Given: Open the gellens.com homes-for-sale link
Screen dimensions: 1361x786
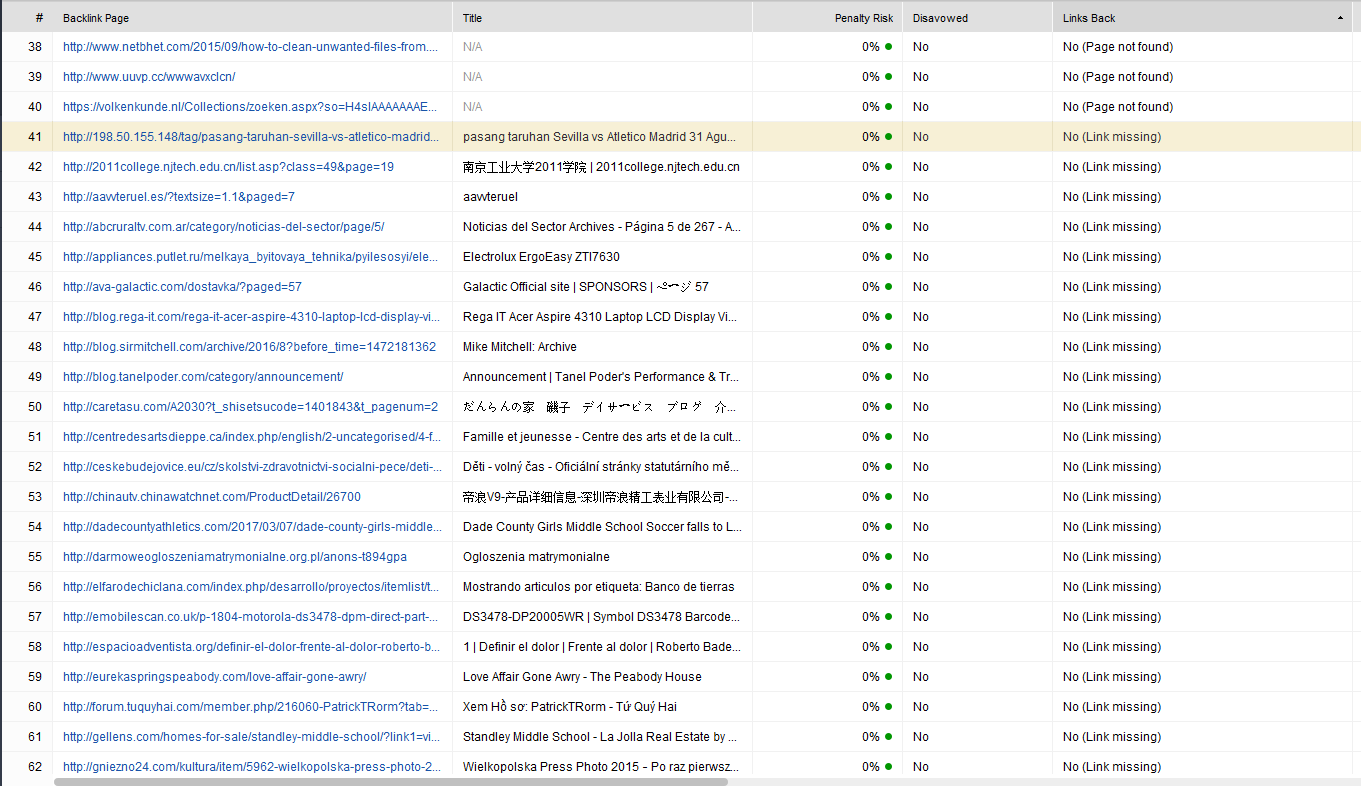Looking at the screenshot, I should point(250,737).
